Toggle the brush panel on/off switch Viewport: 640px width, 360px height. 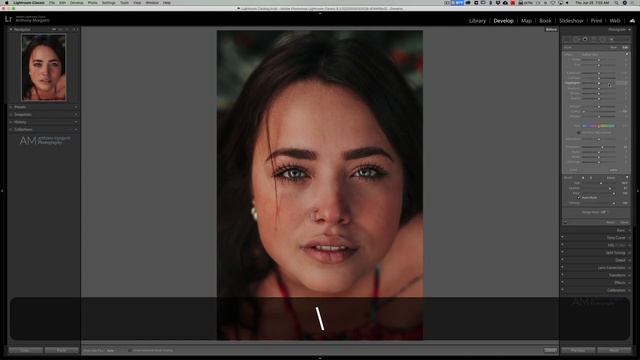click(565, 222)
